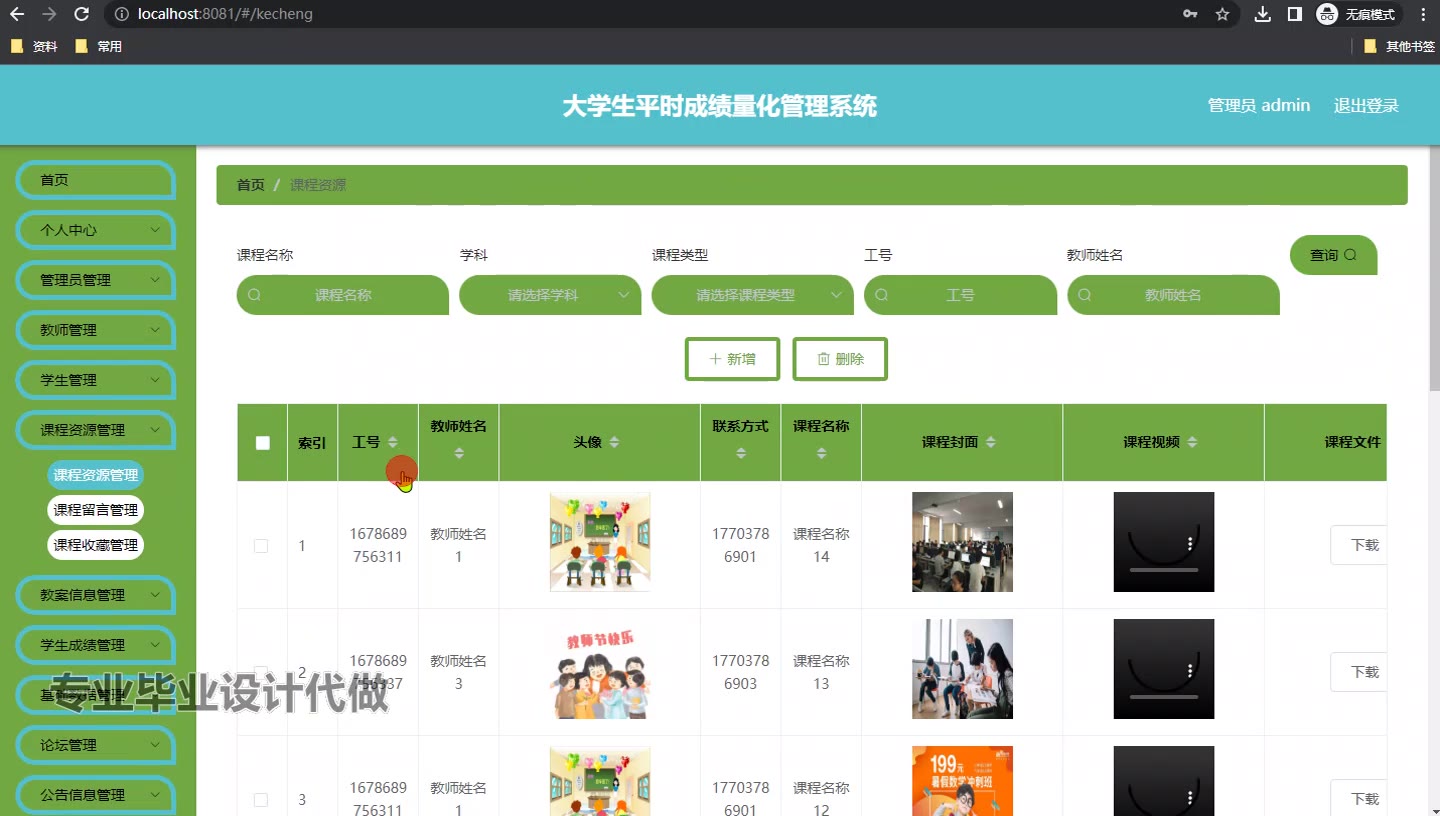The height and width of the screenshot is (816, 1440).
Task: Expand 教案信息管理 sidebar menu
Action: pyautogui.click(x=96, y=595)
